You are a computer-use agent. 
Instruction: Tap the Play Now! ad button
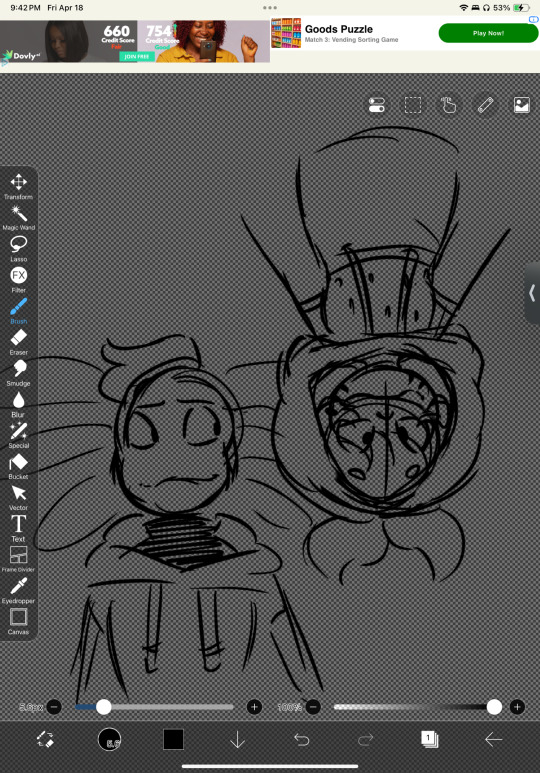[488, 33]
